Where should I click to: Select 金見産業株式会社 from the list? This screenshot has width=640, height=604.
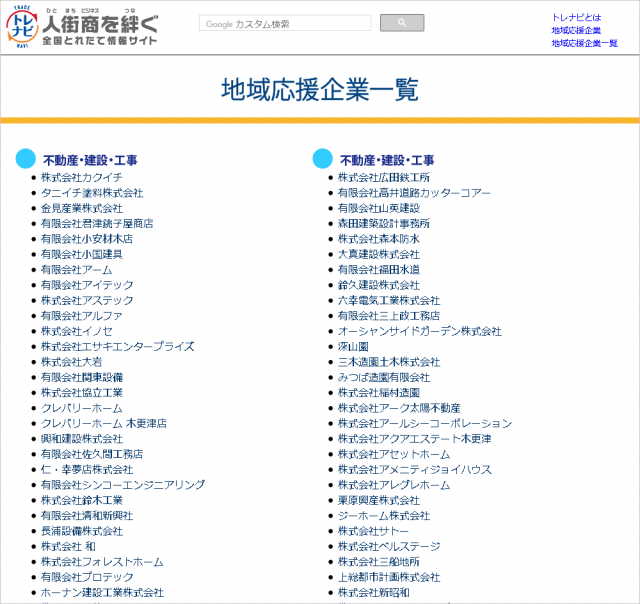pos(82,208)
